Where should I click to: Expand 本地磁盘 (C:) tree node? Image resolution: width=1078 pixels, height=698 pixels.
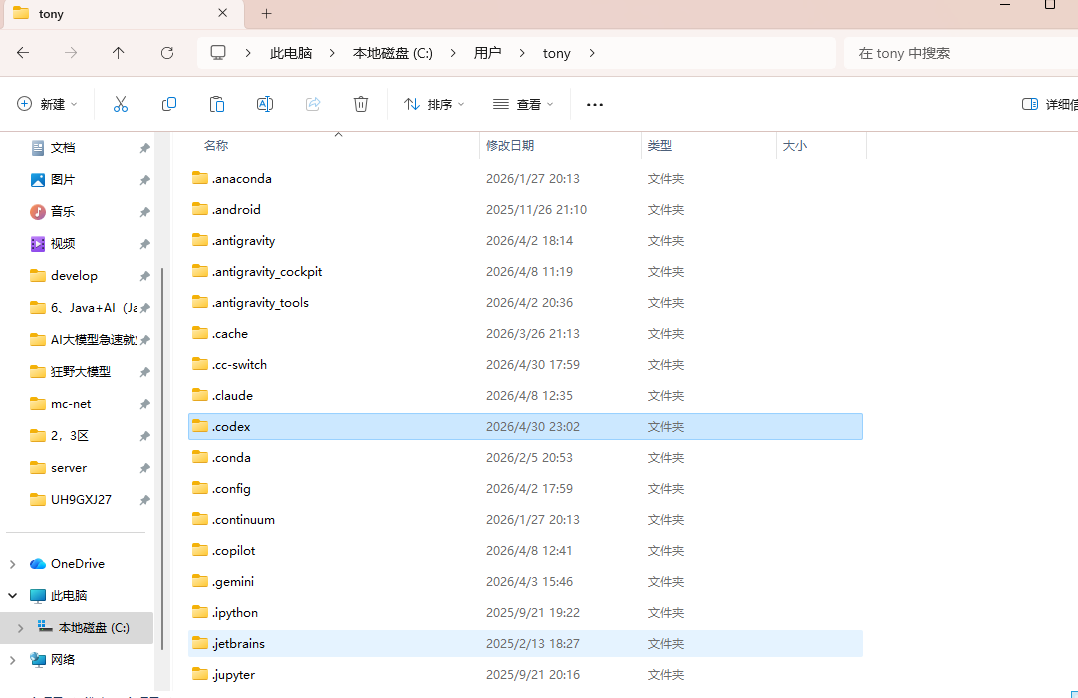point(21,628)
